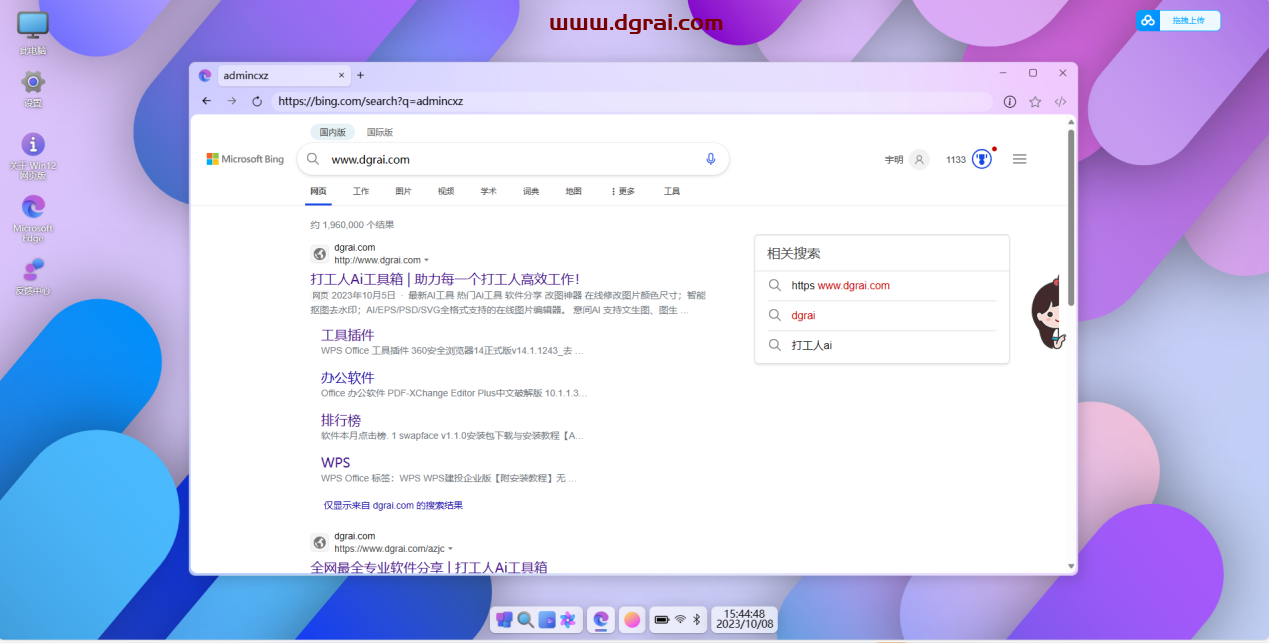
Task: Click the browser back arrow
Action: 207,101
